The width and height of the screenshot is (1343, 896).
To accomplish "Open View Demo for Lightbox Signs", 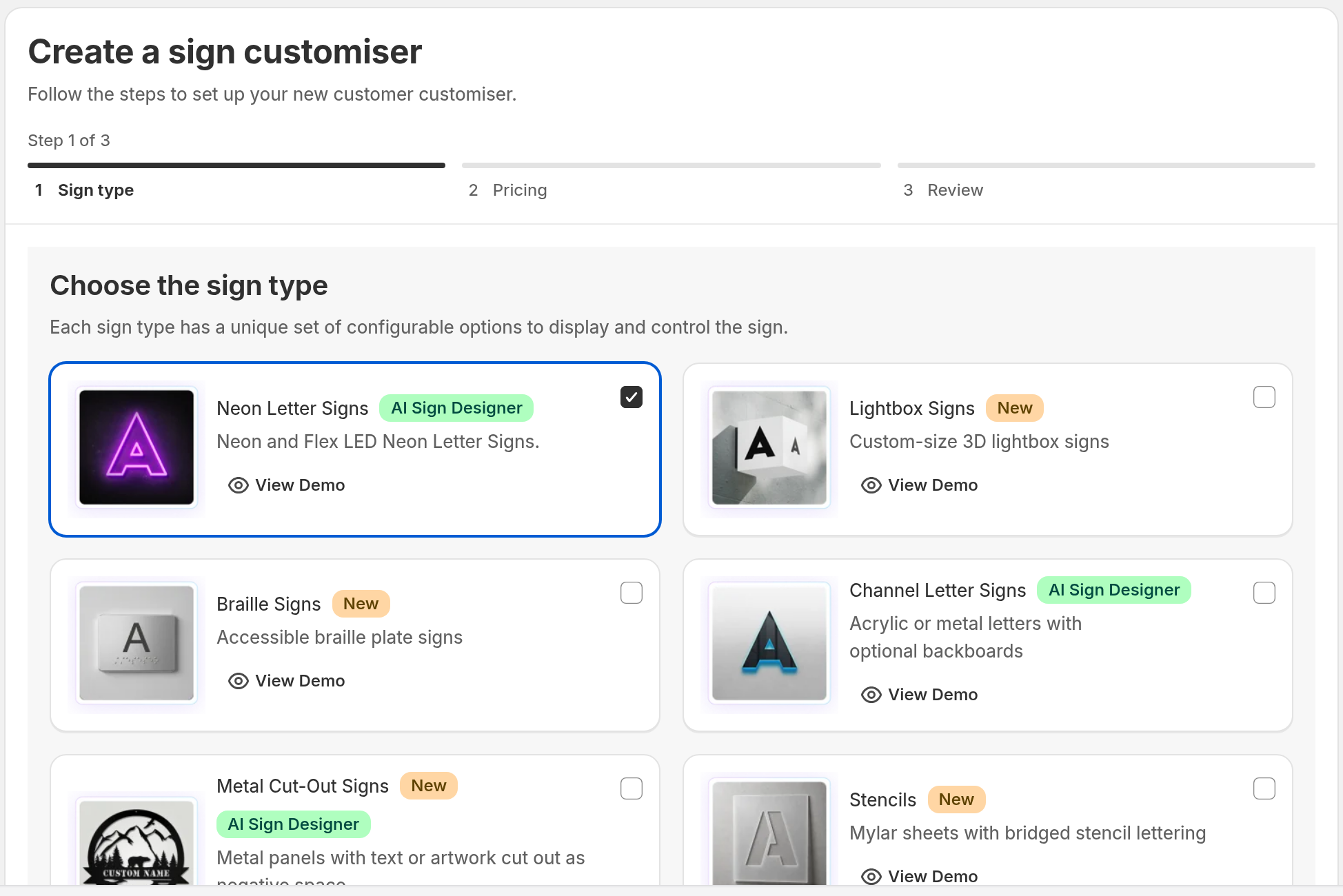I will [920, 485].
